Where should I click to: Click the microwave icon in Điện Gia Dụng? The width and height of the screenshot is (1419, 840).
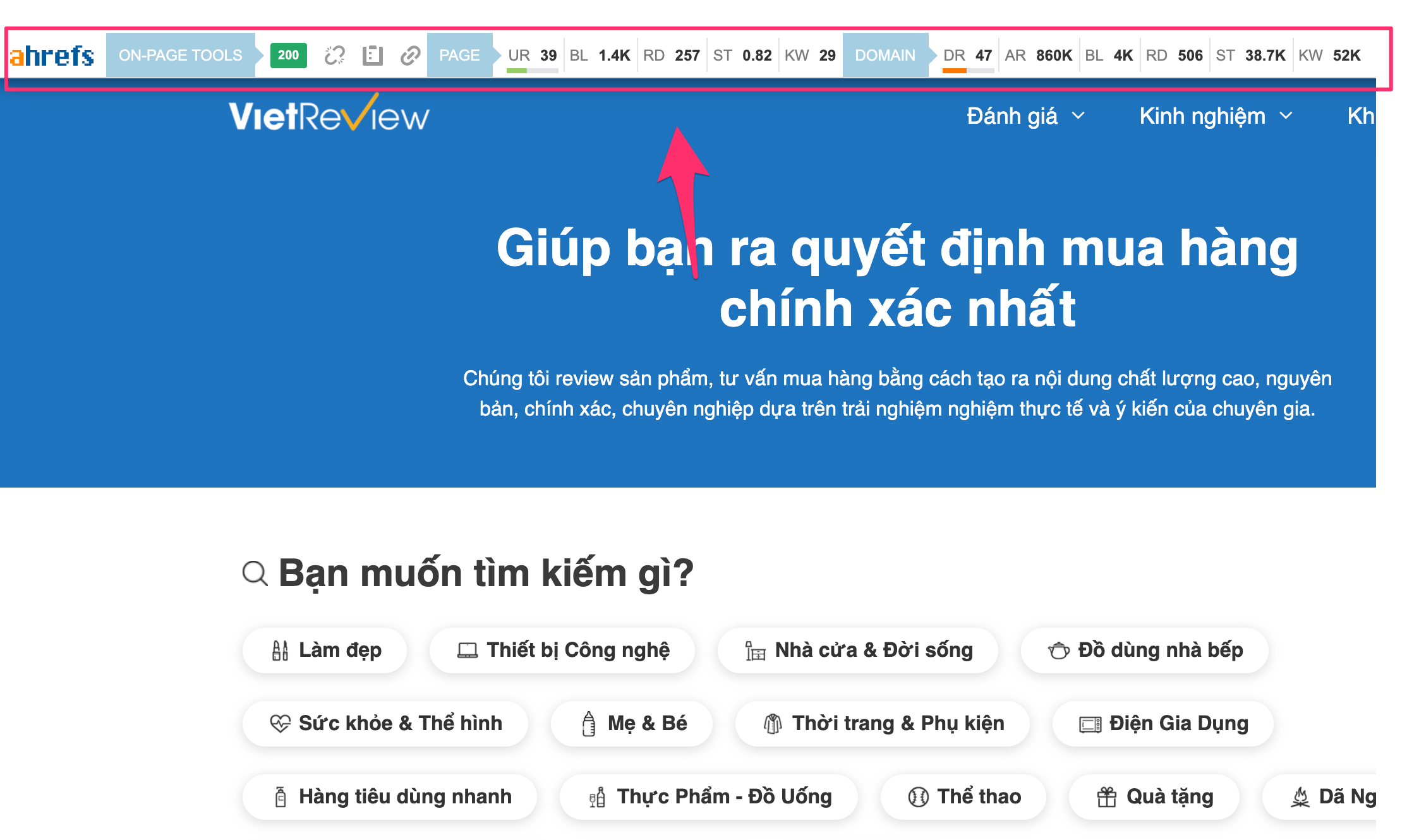coord(1090,724)
